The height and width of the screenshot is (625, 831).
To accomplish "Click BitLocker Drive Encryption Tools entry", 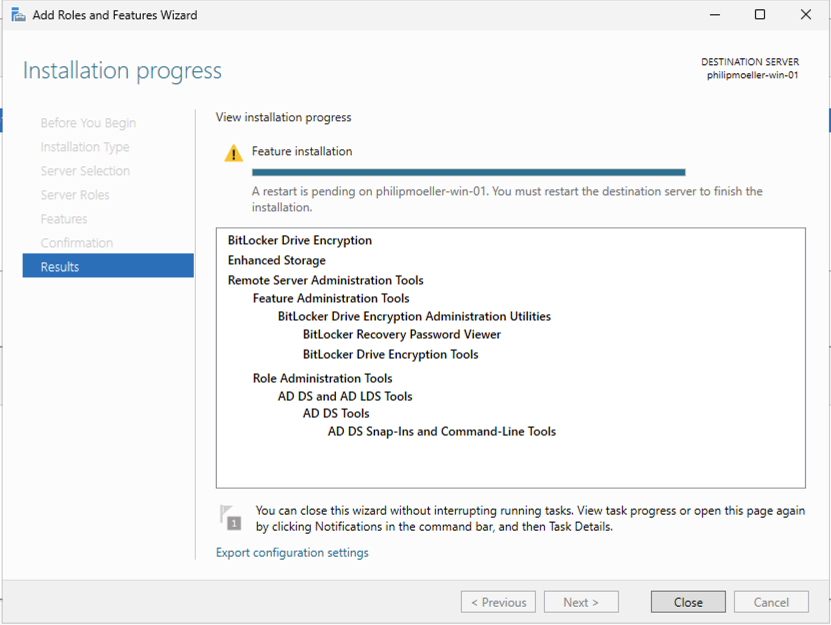I will 390,354.
